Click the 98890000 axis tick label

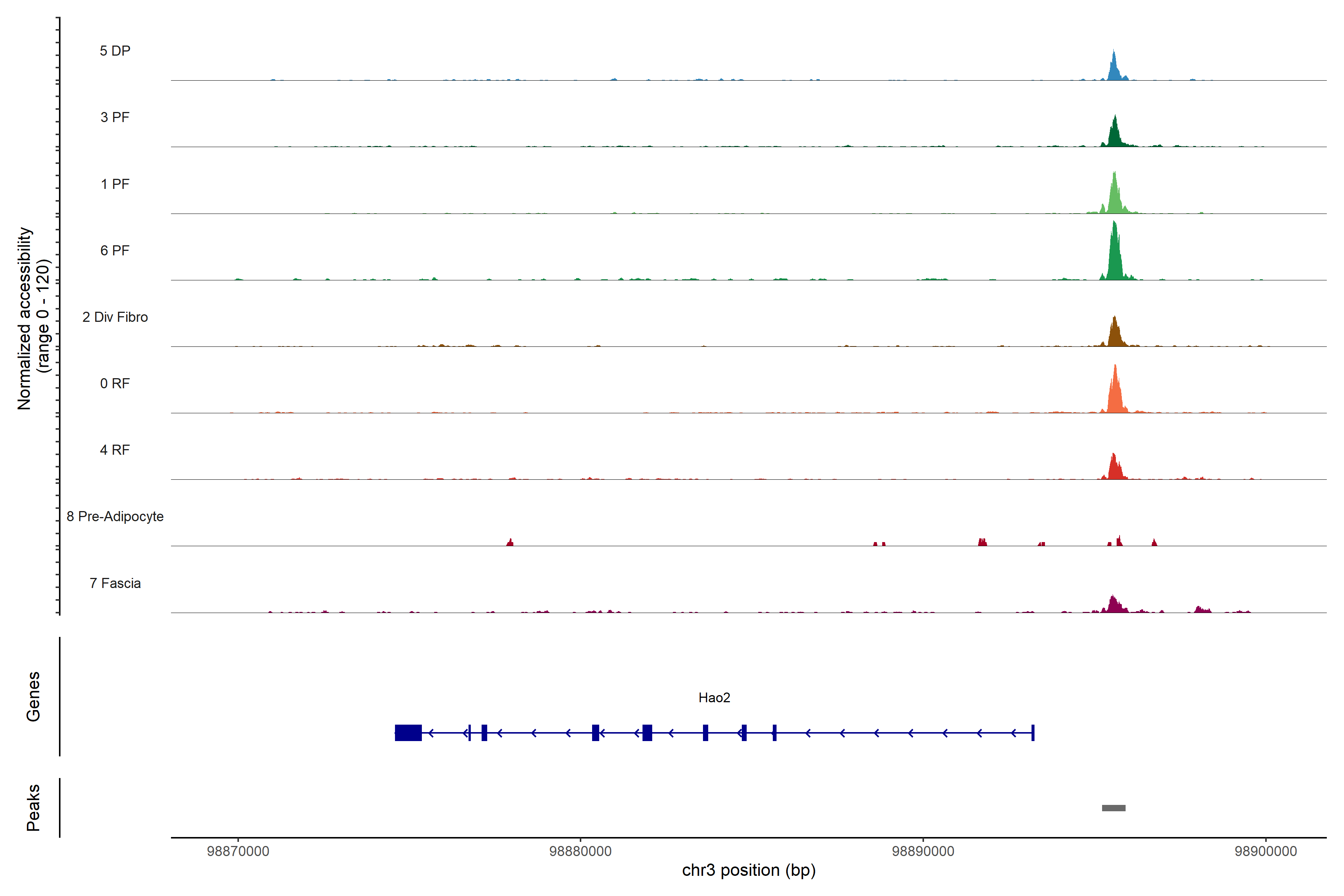[x=923, y=851]
